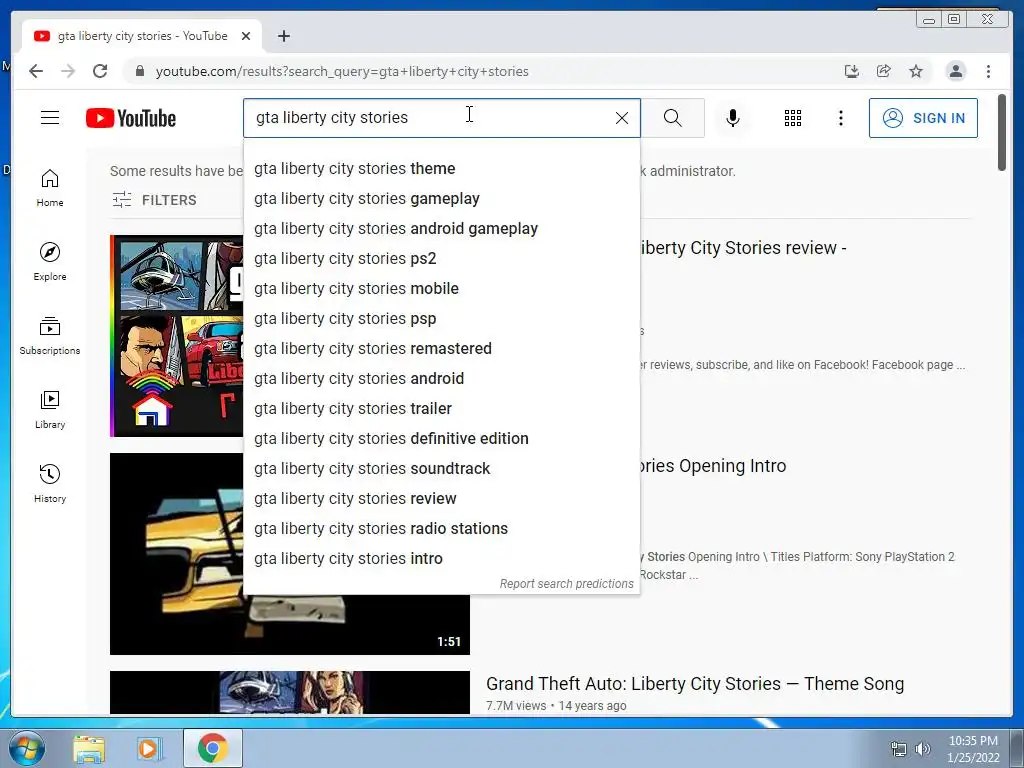Open the YouTube guide hamburger menu
Viewport: 1024px width, 768px height.
(50, 118)
